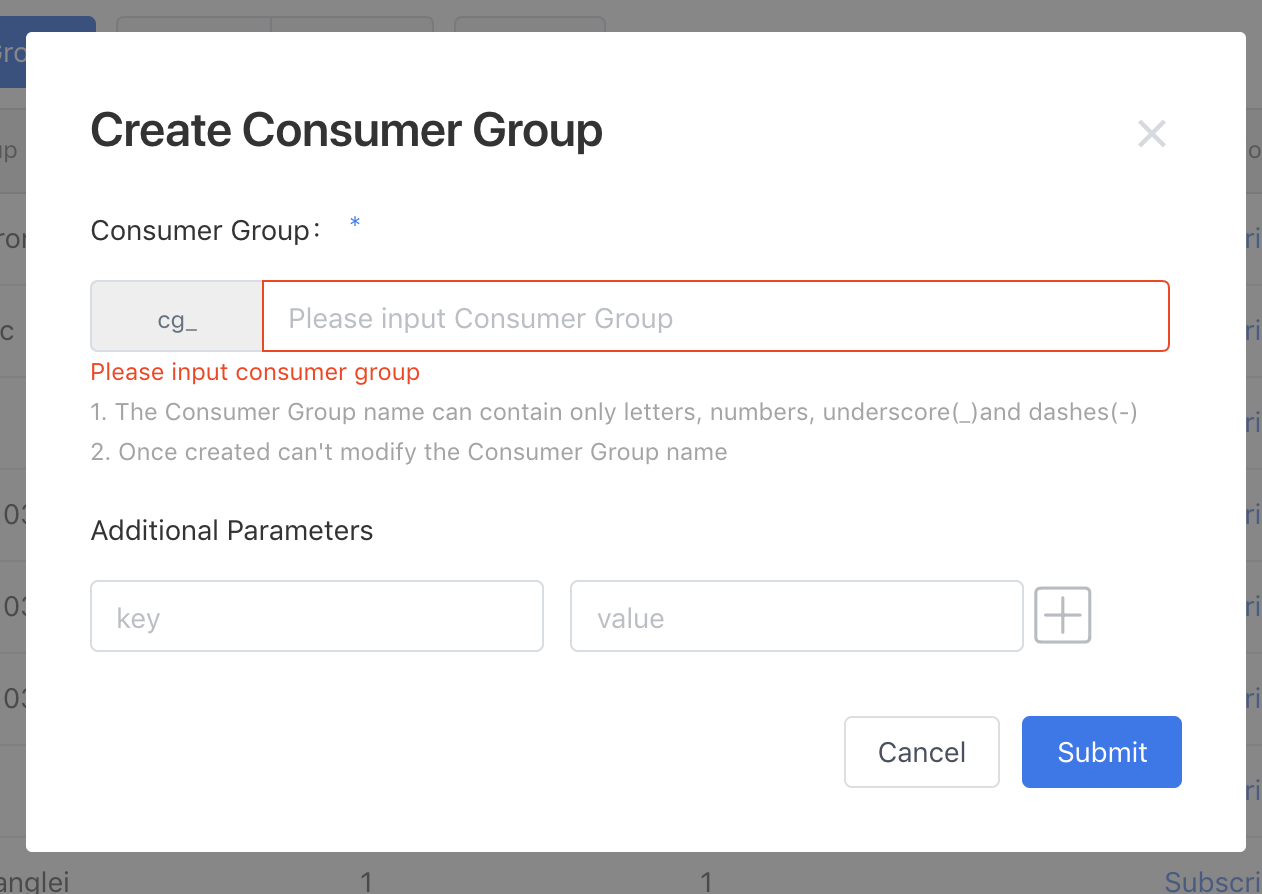Click the first '1' in bottom row
The image size is (1262, 894).
pyautogui.click(x=366, y=881)
